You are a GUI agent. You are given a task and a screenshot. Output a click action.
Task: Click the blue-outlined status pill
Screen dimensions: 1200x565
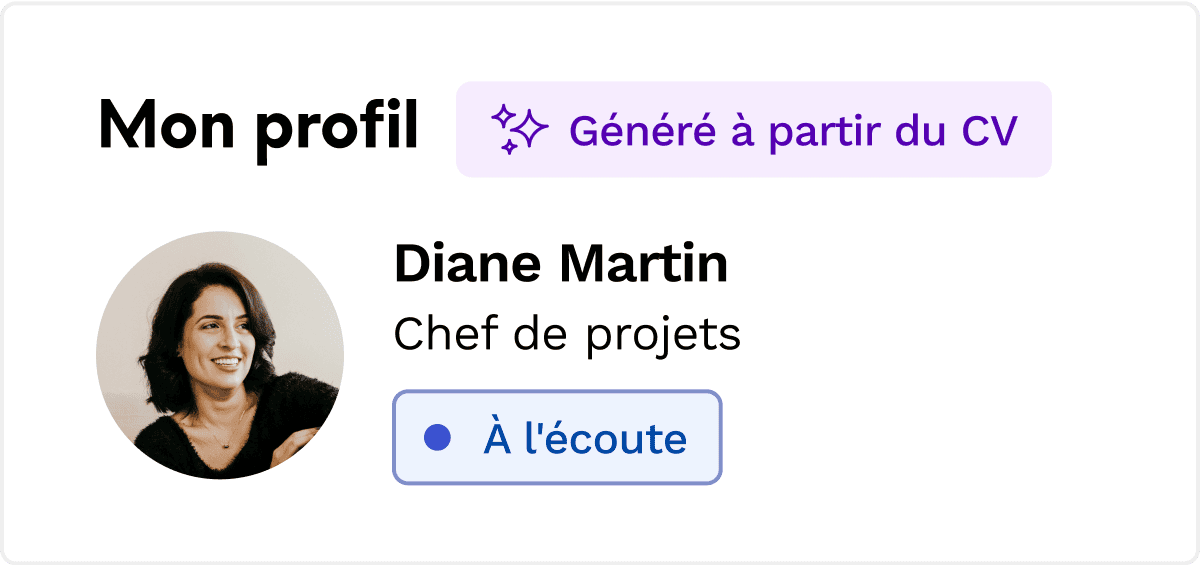557,438
